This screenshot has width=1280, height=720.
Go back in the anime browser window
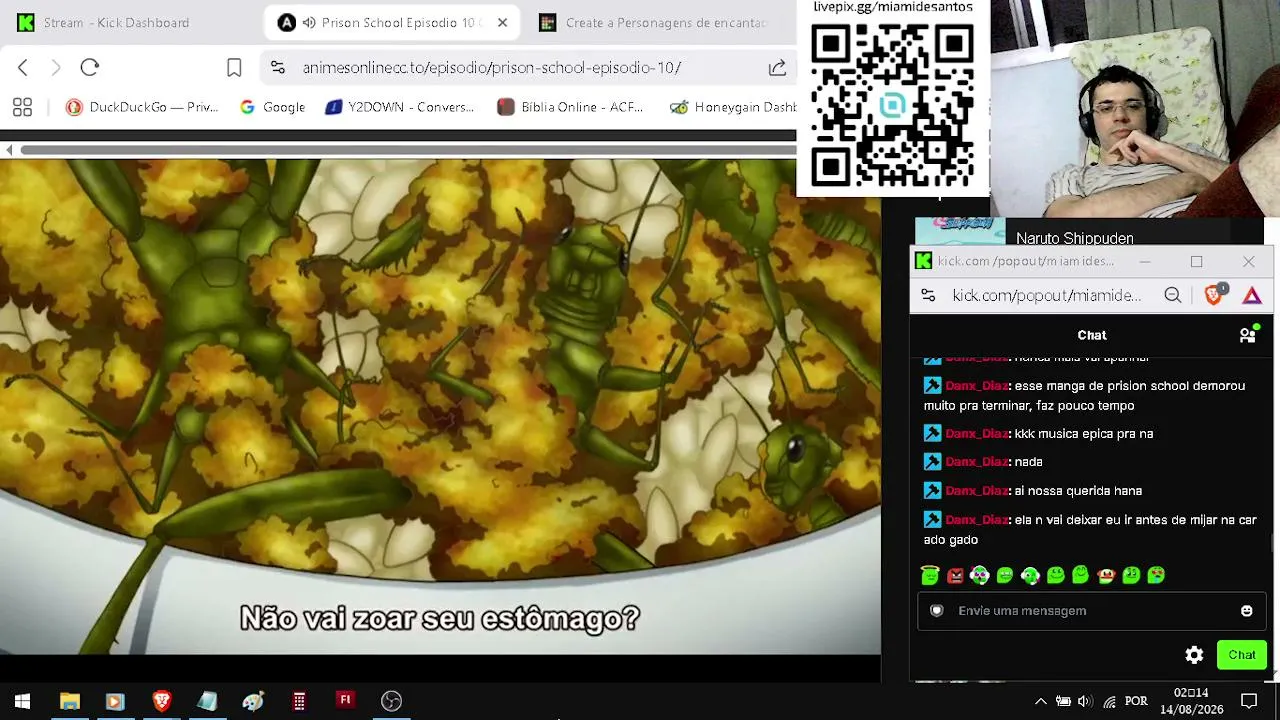(23, 67)
